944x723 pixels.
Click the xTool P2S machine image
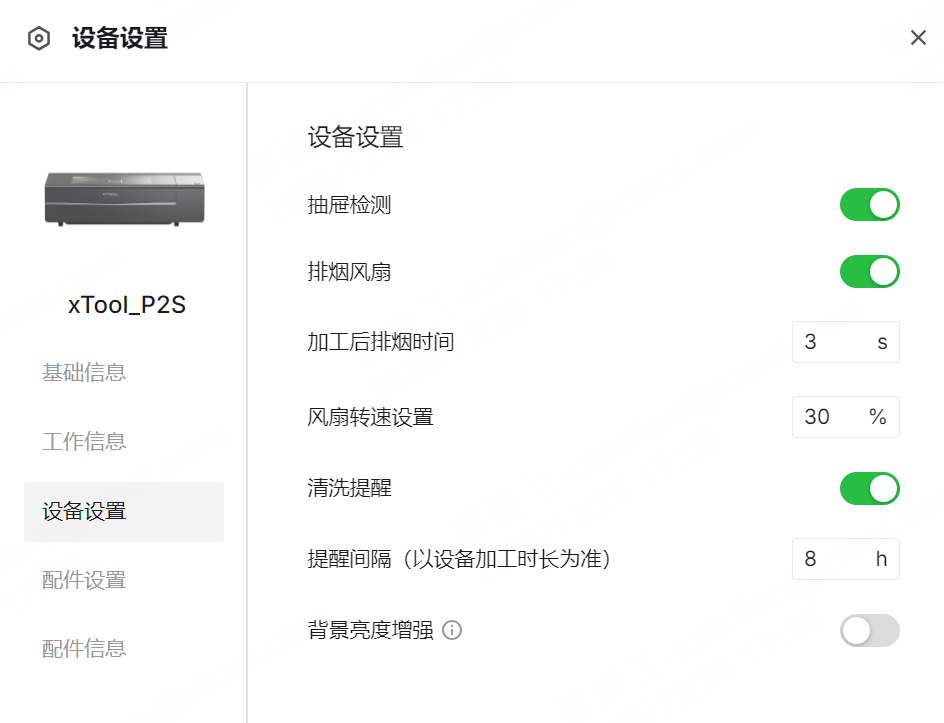[x=124, y=198]
